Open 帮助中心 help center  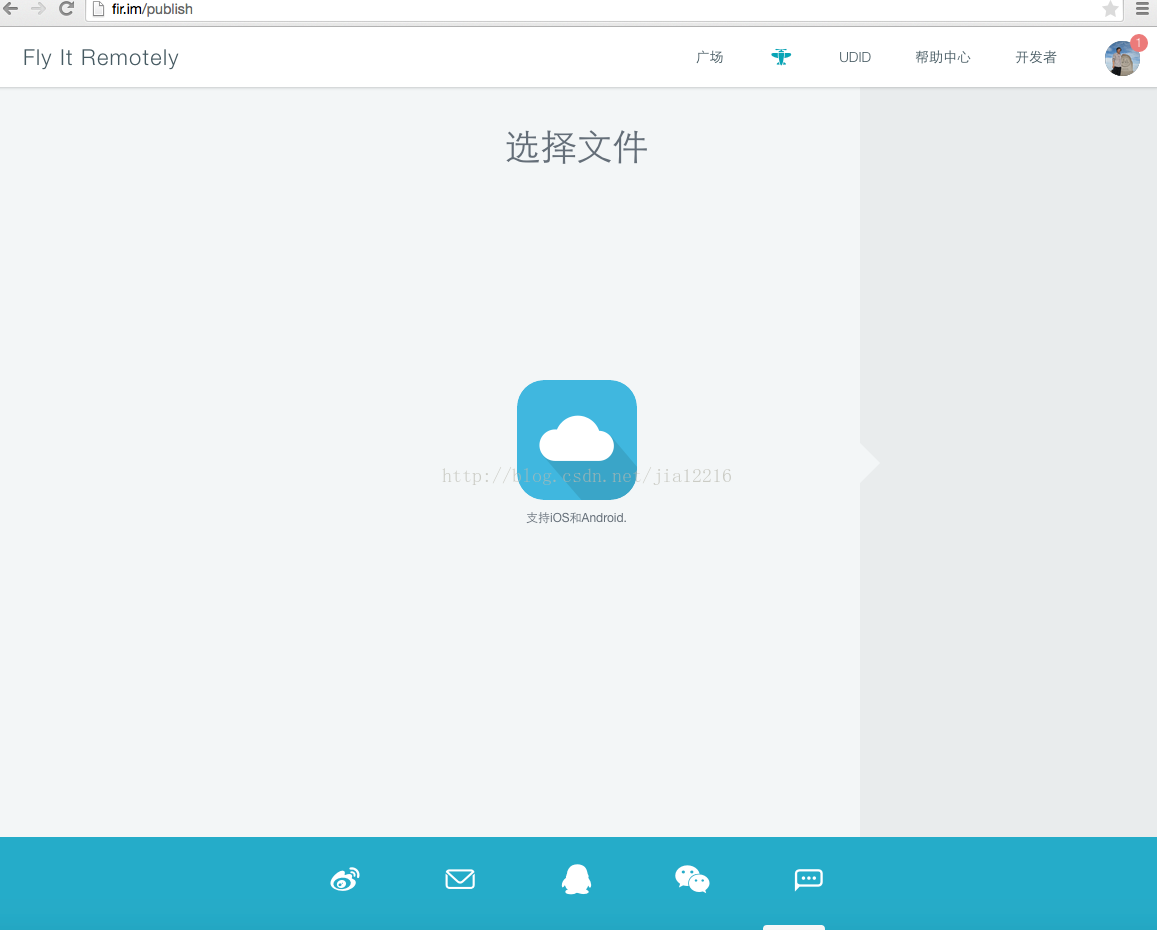pyautogui.click(x=942, y=57)
